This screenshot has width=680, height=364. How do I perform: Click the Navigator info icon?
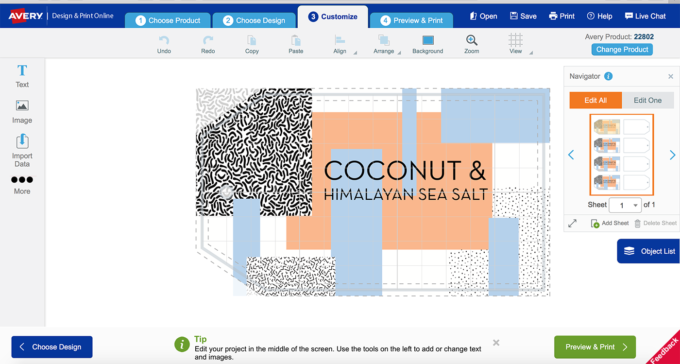pyautogui.click(x=608, y=76)
